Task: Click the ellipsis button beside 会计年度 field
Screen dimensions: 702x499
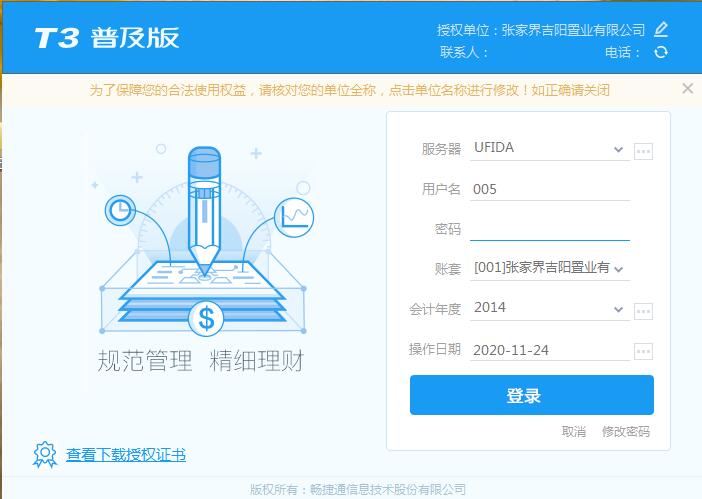Action: pos(643,311)
